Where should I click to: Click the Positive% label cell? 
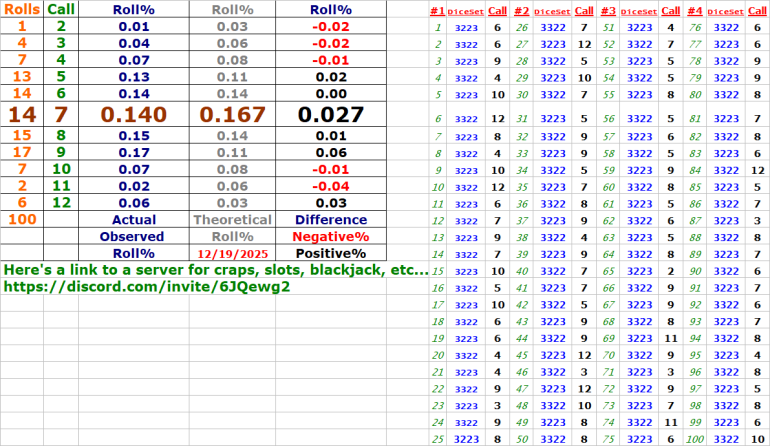(x=329, y=254)
